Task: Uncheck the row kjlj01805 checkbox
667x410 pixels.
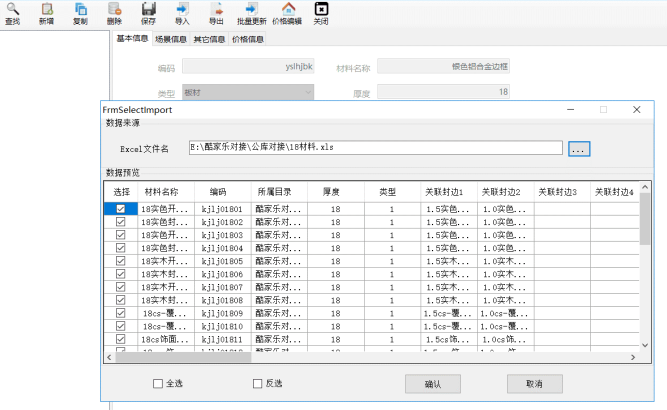Action: tap(121, 261)
